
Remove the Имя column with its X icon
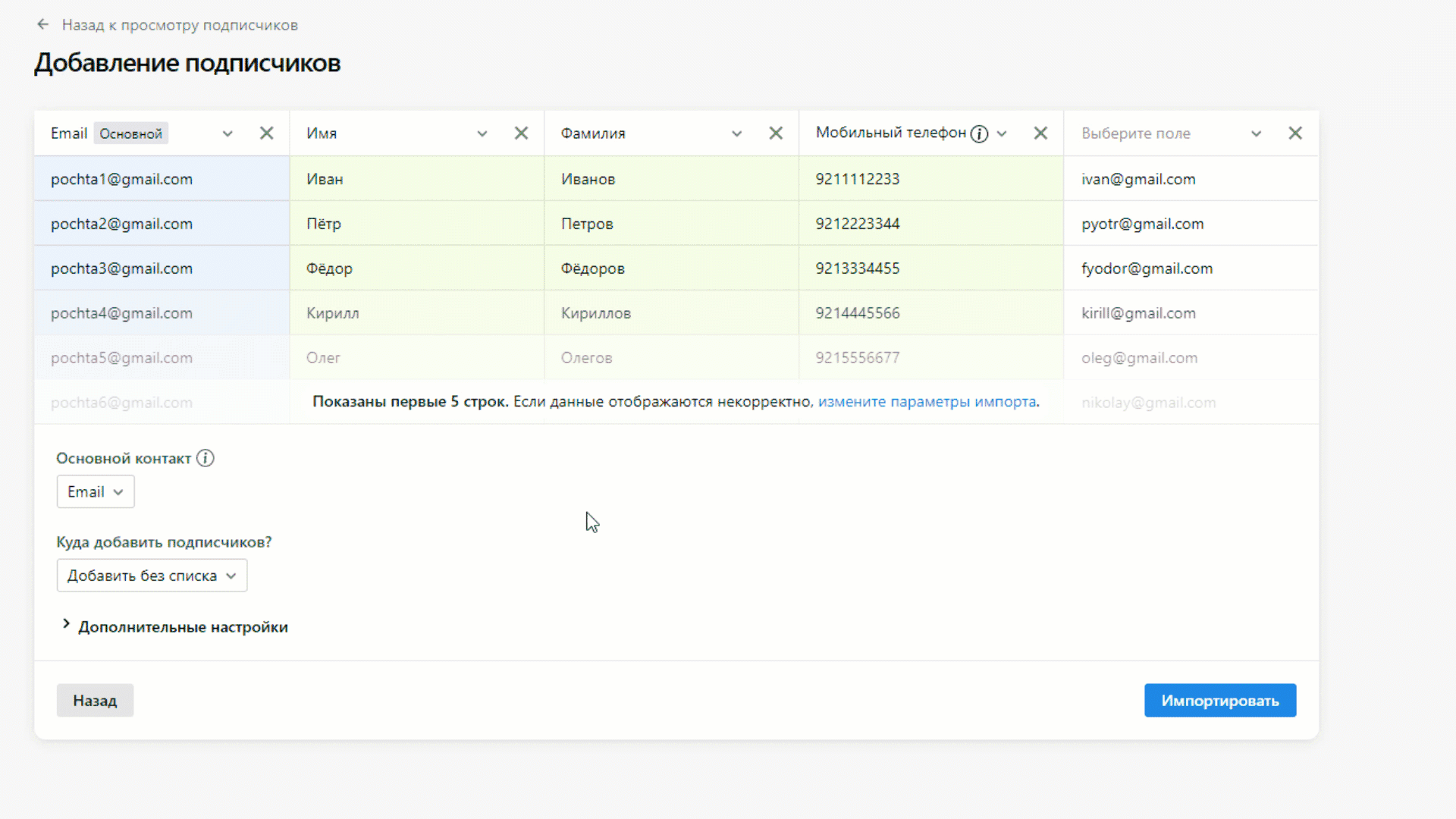click(521, 133)
